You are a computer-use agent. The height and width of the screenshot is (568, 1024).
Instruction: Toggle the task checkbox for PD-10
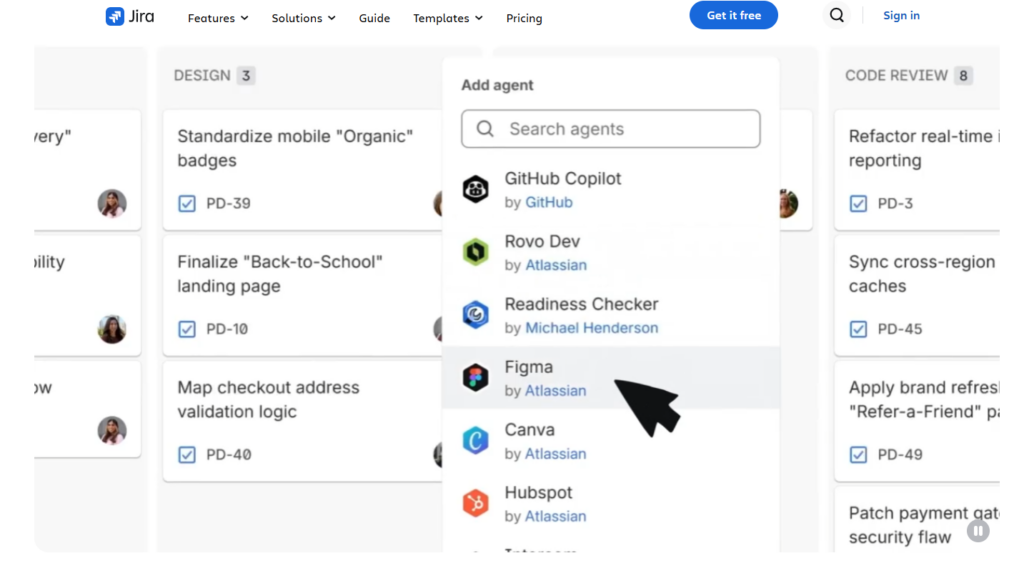click(187, 329)
